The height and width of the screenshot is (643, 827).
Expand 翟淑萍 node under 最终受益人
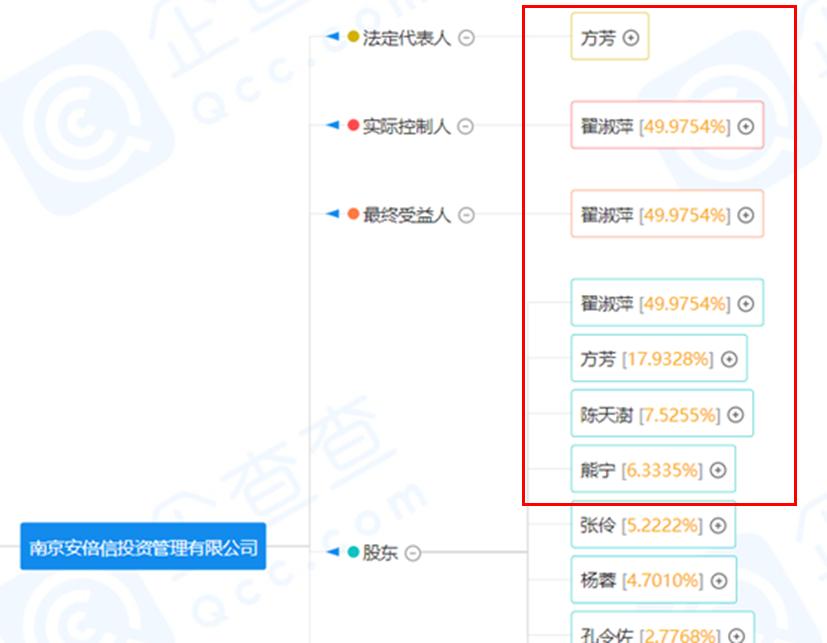pos(745,215)
